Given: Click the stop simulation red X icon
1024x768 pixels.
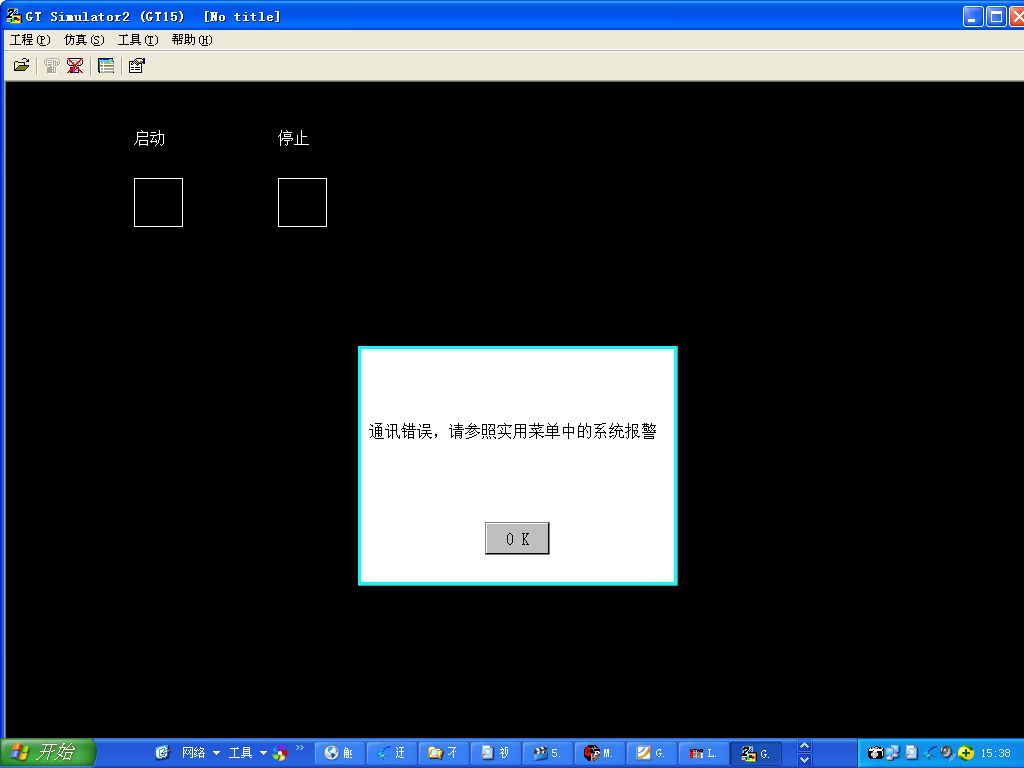Looking at the screenshot, I should tap(75, 66).
